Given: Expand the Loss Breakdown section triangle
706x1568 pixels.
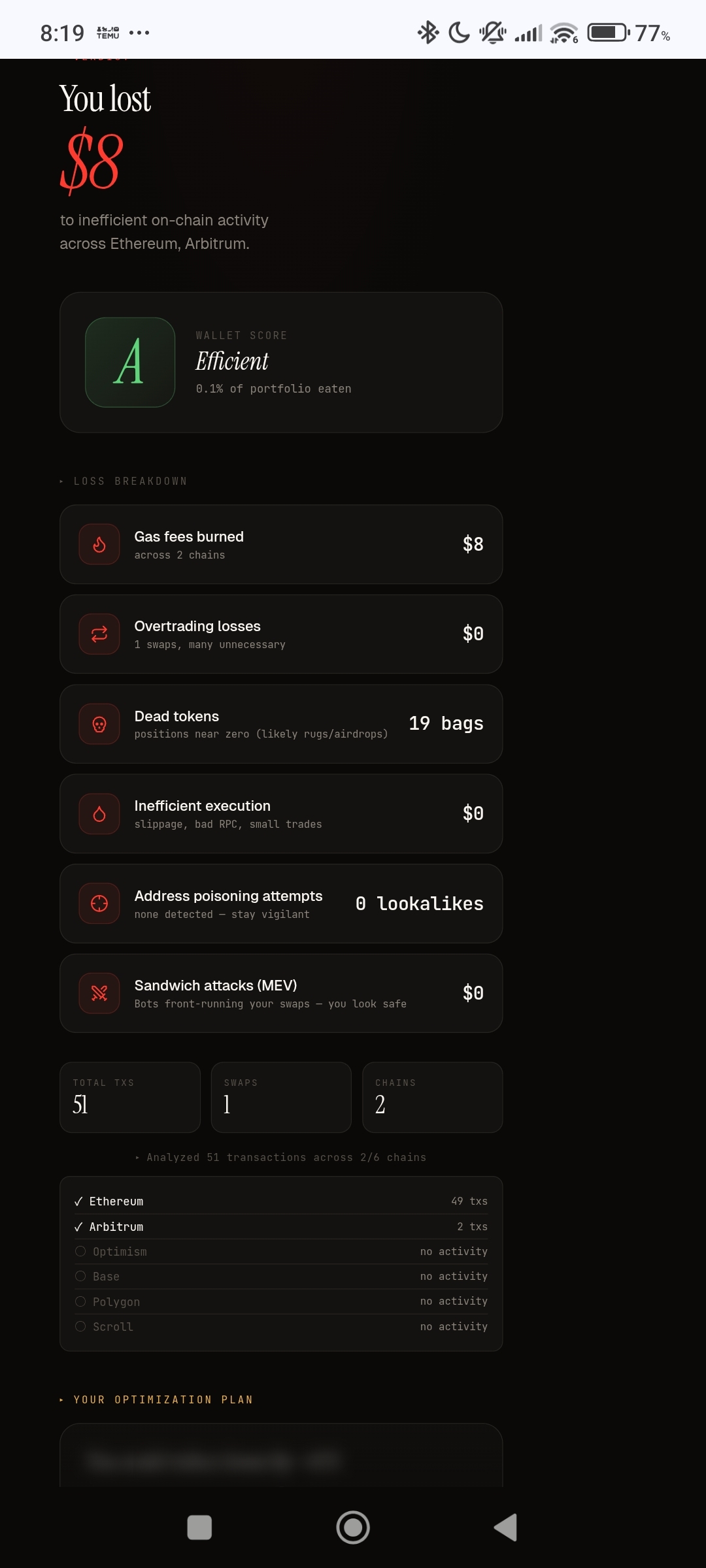Looking at the screenshot, I should point(61,482).
